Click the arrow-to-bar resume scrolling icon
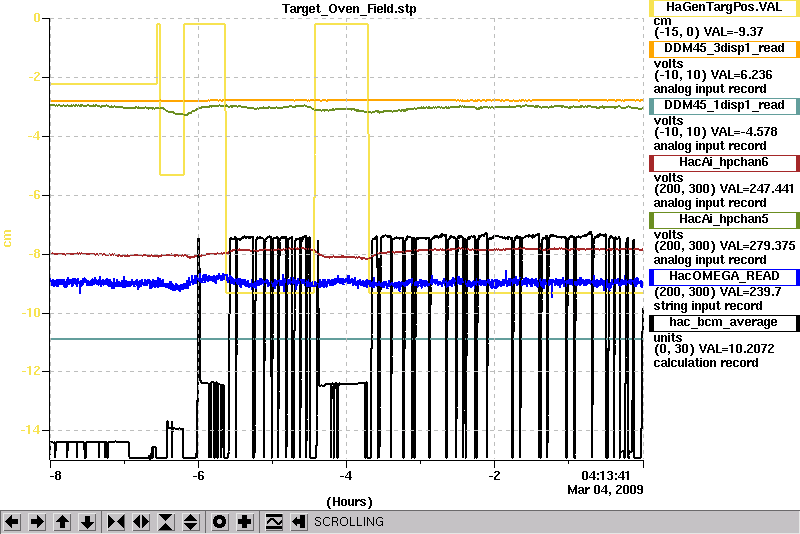This screenshot has height=534, width=800. [x=299, y=522]
